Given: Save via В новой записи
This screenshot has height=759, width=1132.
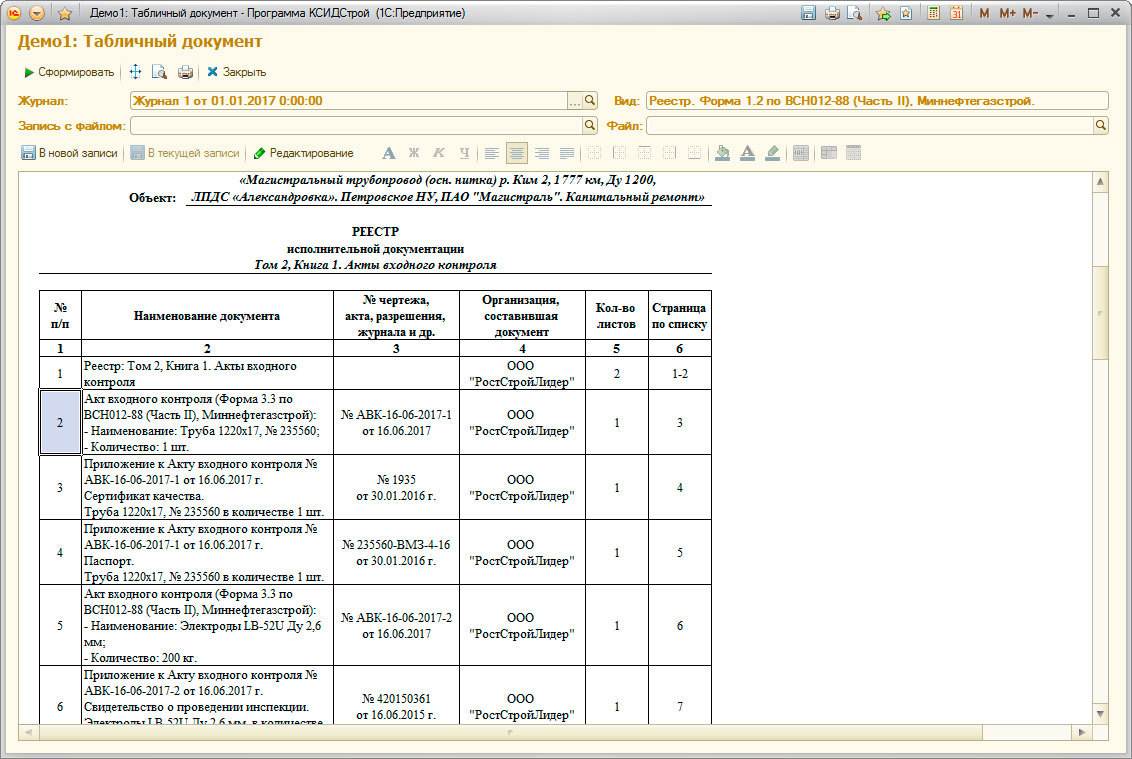Looking at the screenshot, I should point(70,153).
